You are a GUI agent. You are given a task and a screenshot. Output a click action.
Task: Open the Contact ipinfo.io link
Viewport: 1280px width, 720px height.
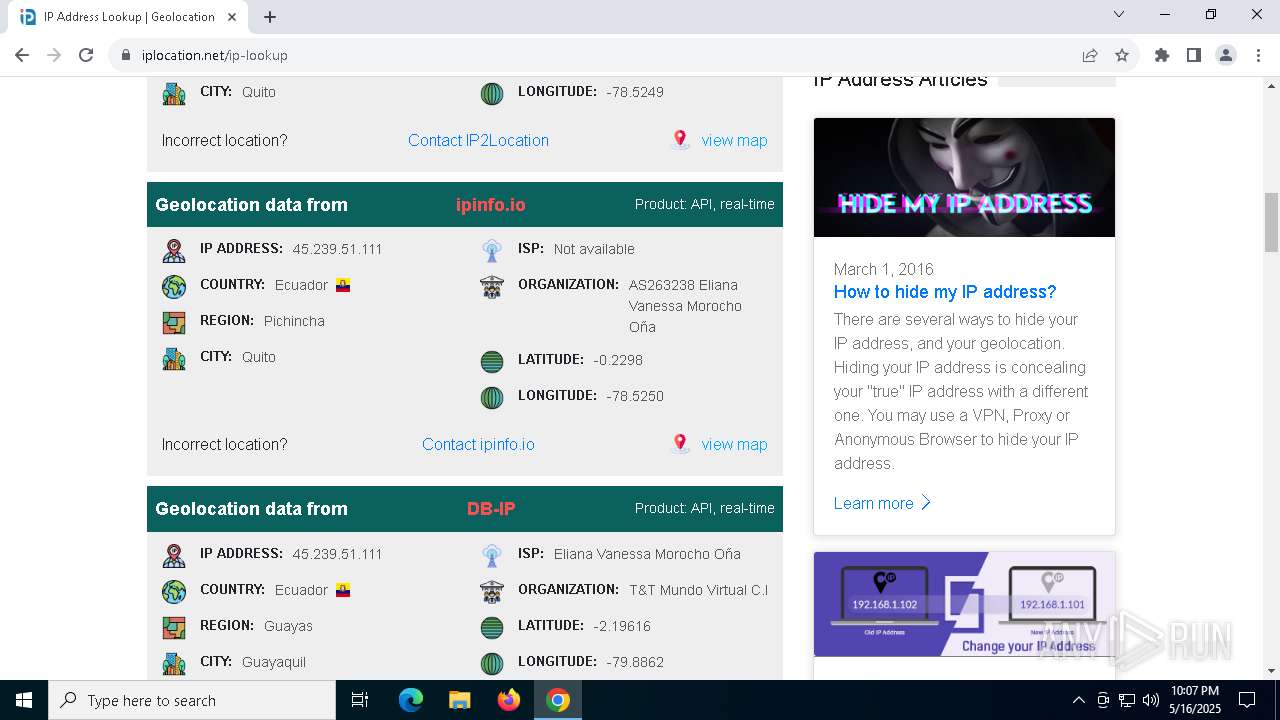(478, 444)
